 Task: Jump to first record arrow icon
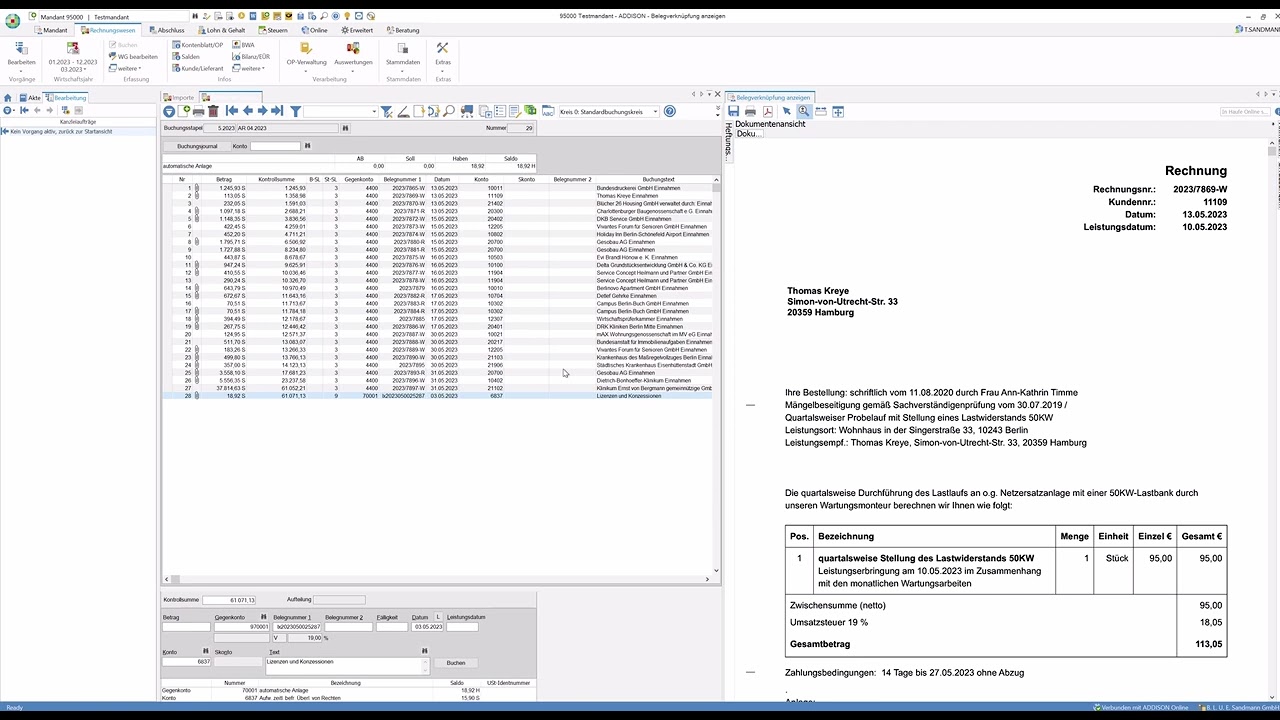pos(232,111)
